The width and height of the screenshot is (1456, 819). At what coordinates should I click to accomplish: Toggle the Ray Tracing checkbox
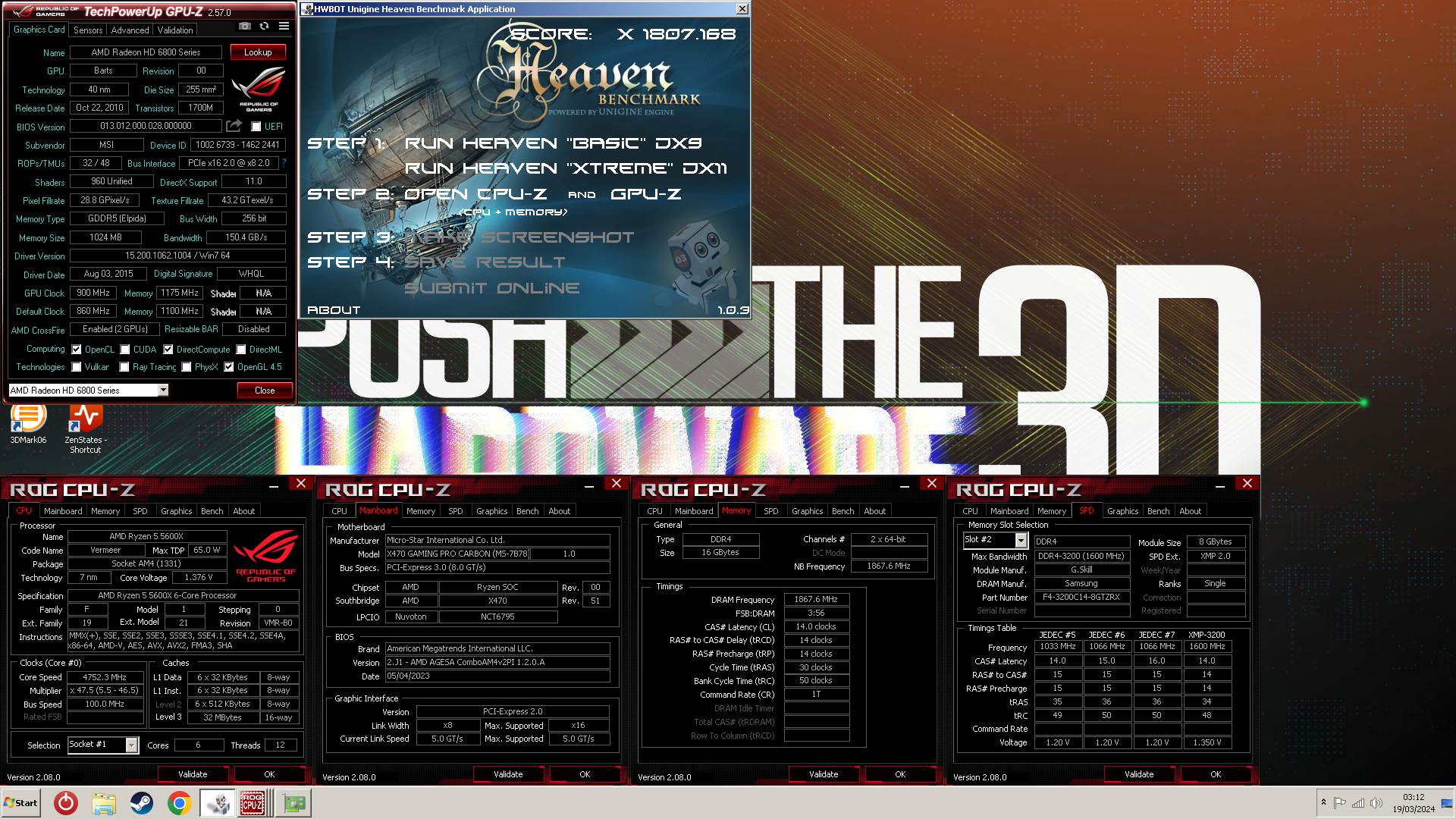tap(124, 367)
